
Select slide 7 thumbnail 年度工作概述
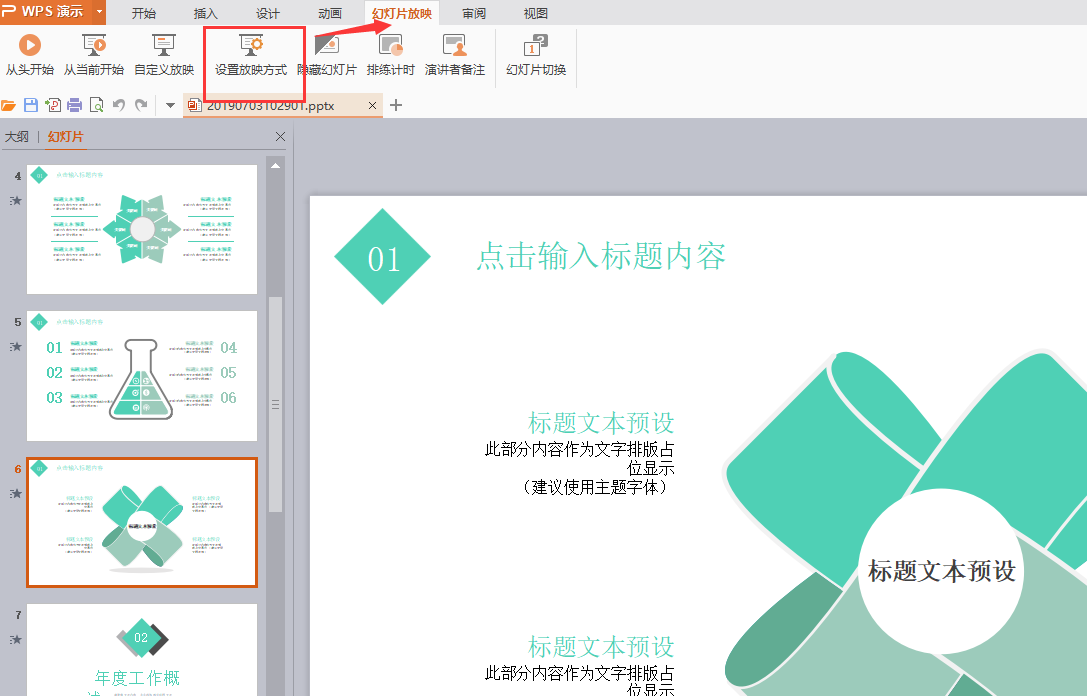coord(141,650)
